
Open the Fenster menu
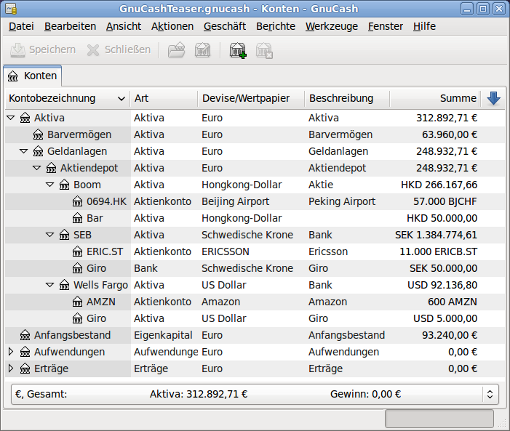click(385, 26)
